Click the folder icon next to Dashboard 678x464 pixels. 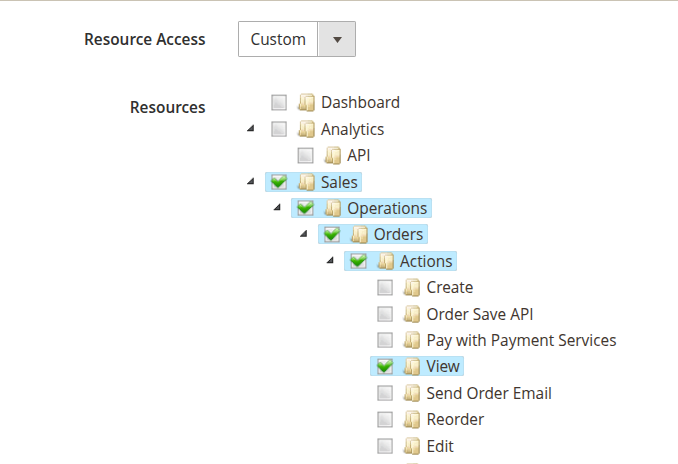pyautogui.click(x=306, y=102)
